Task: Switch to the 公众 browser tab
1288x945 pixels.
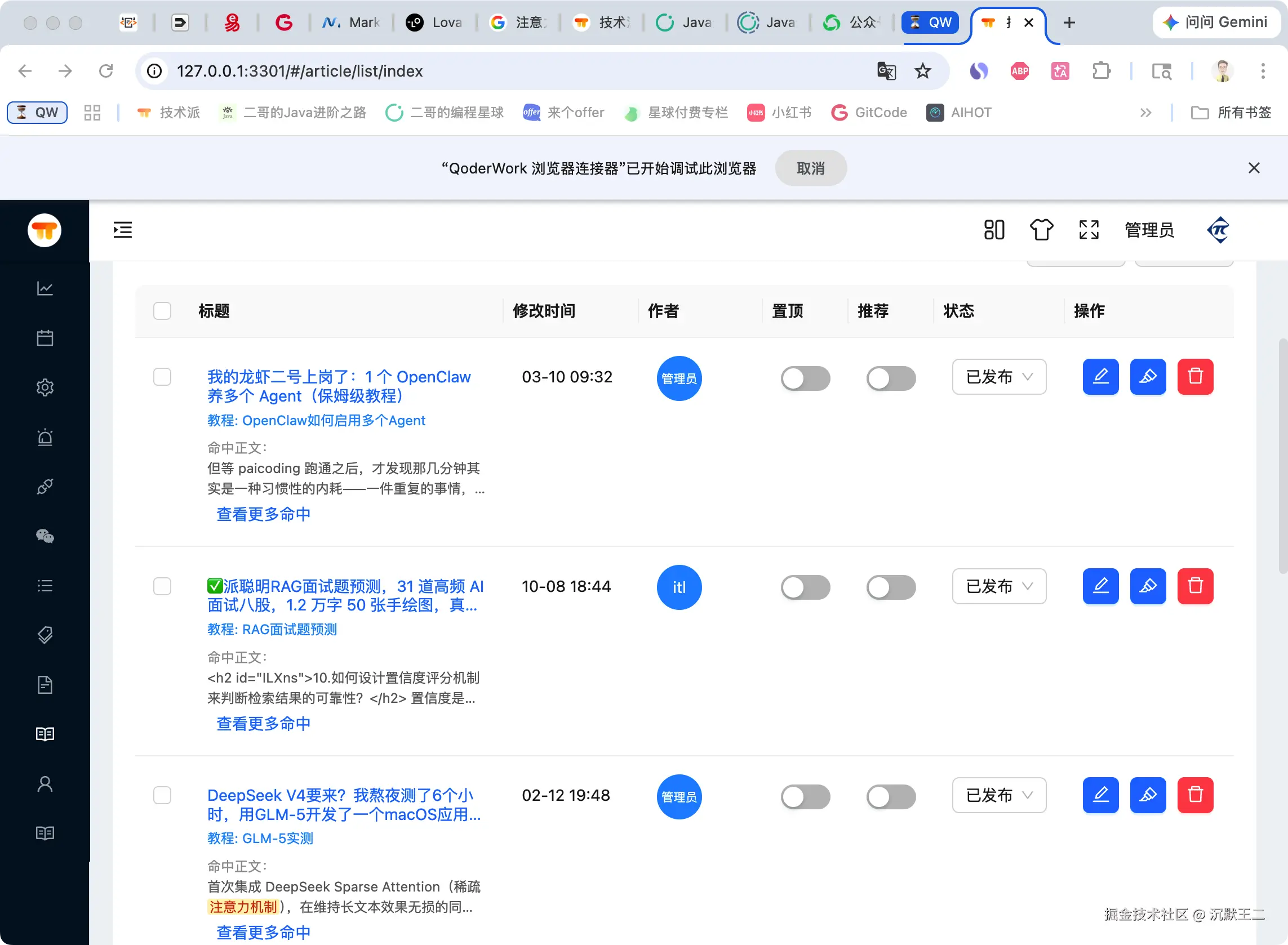Action: pos(850,23)
